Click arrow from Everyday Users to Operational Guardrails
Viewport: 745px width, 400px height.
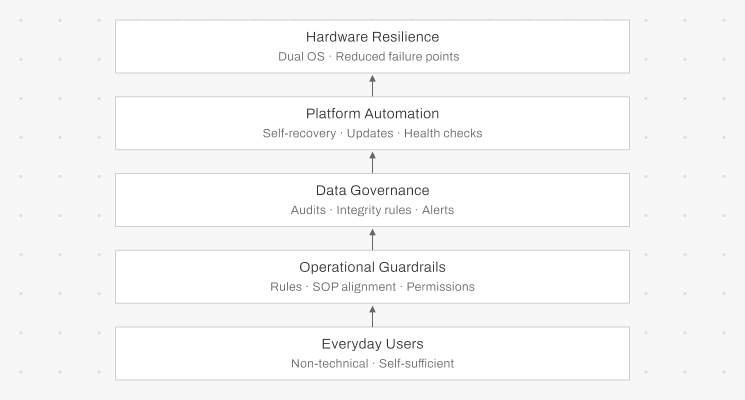click(x=372, y=315)
